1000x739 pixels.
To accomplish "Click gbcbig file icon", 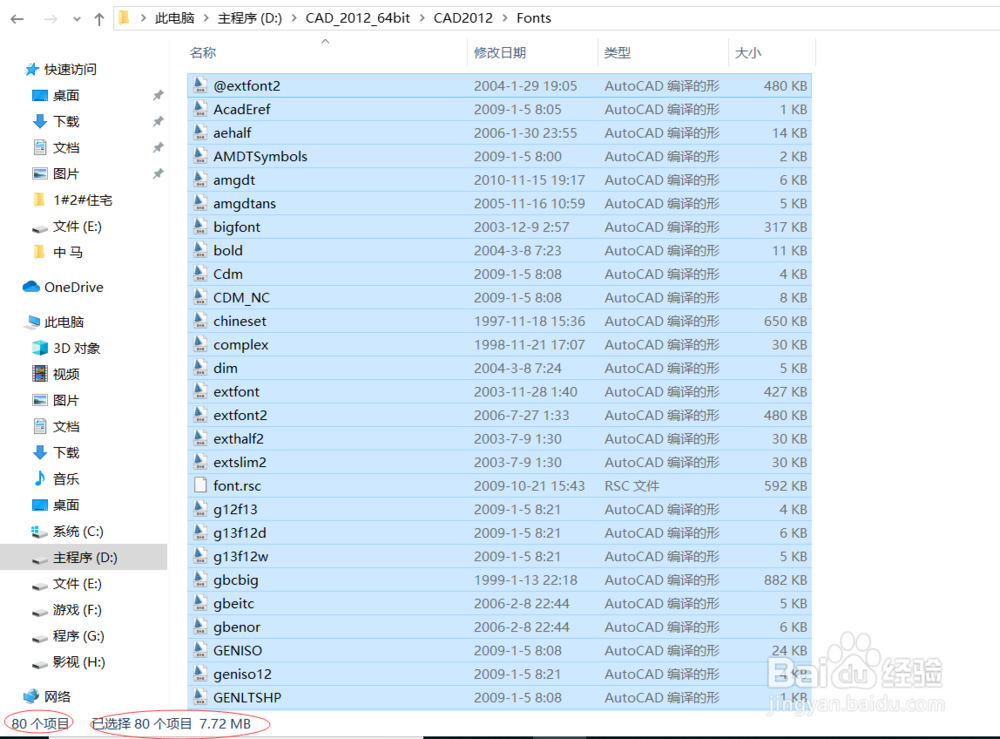I will click(200, 580).
